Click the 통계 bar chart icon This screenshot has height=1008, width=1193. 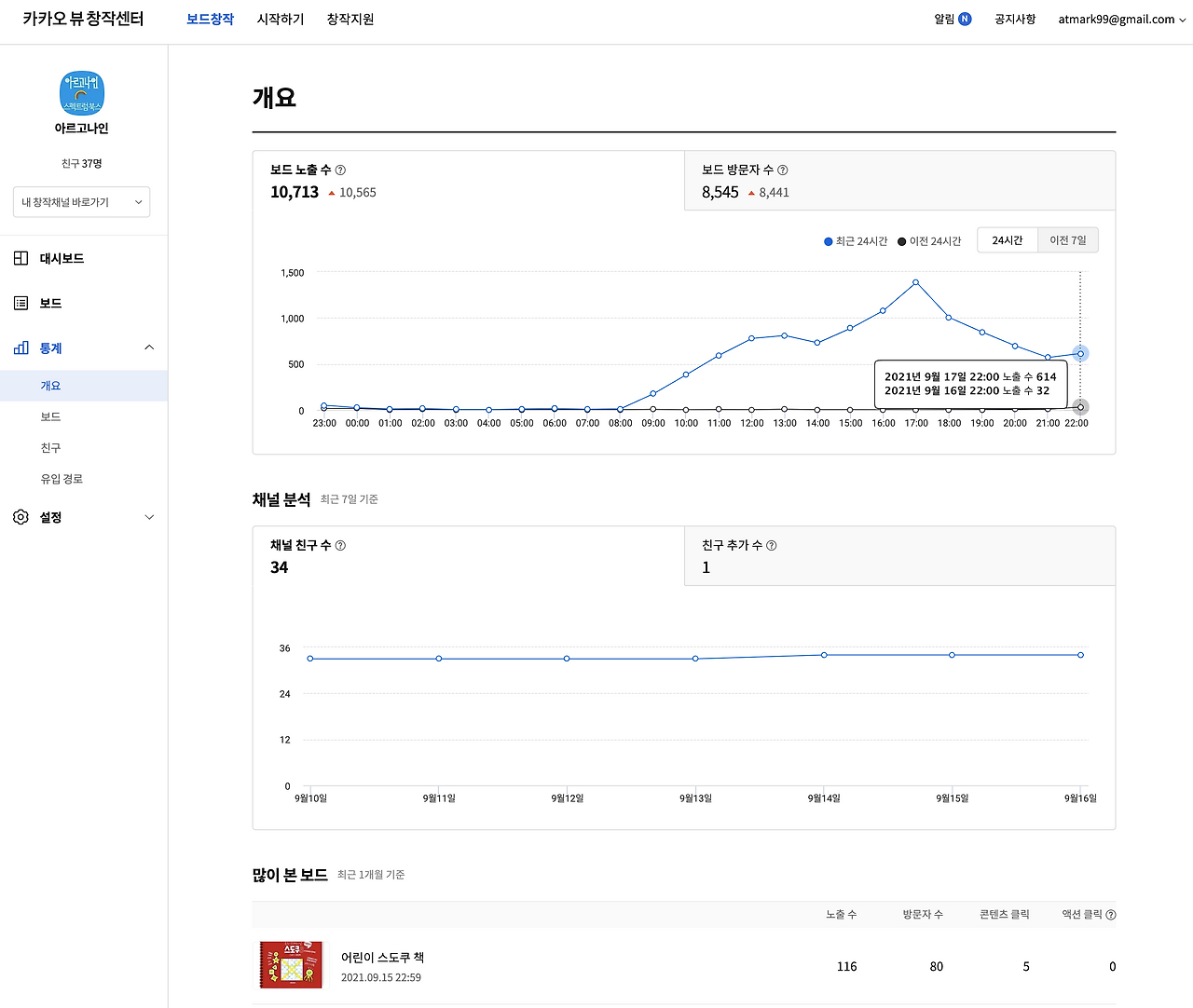coord(21,347)
